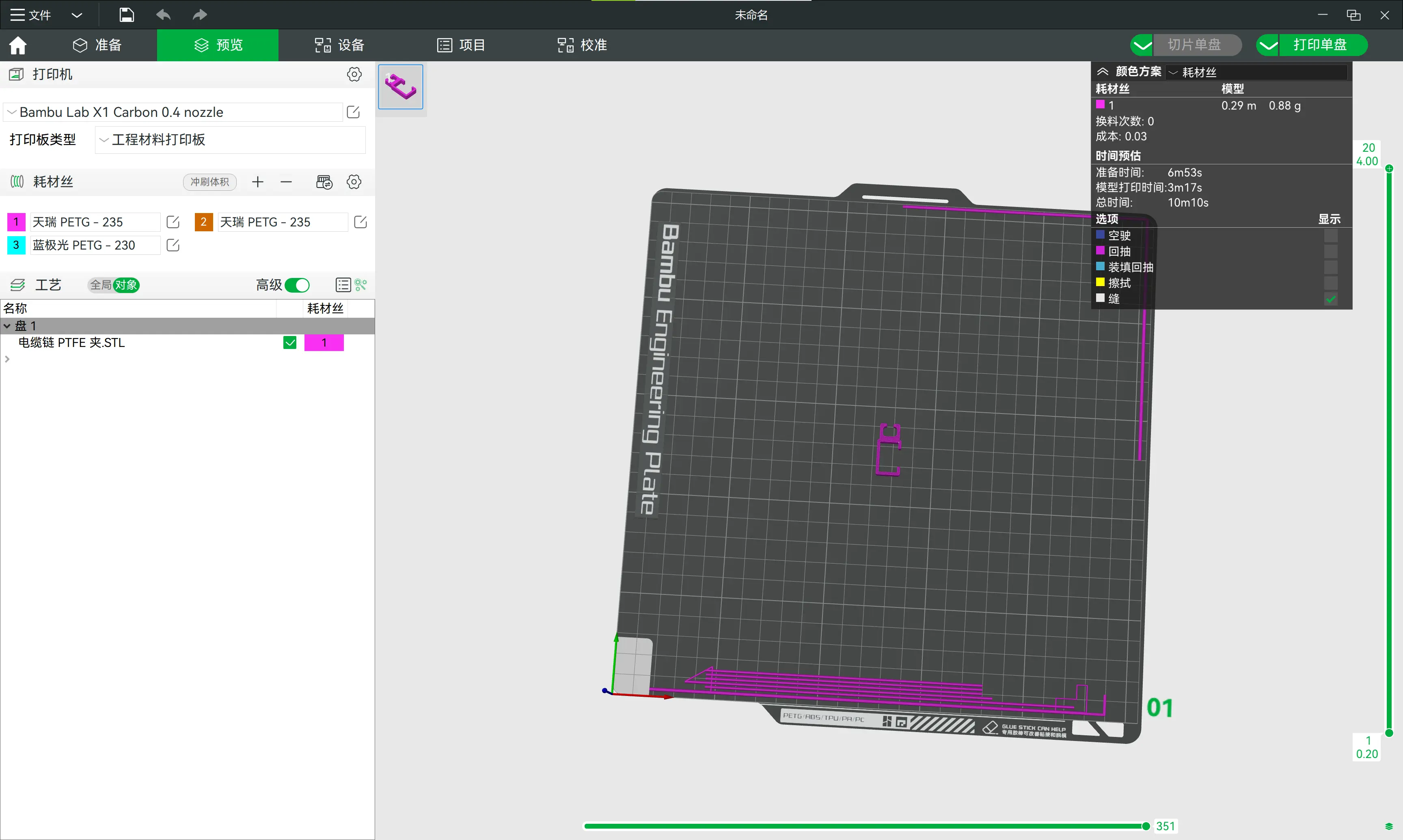Toggle 装填回抽 deretraction display checkbox

[x=1331, y=267]
